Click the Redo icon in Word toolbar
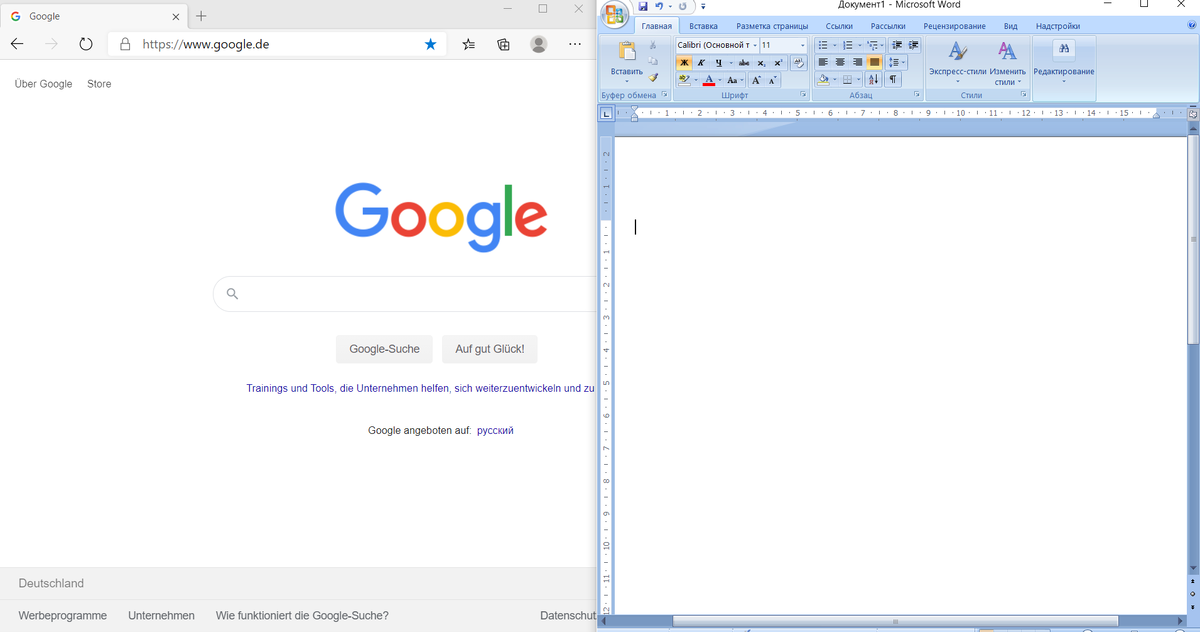Viewport: 1200px width, 632px height. [x=683, y=6]
